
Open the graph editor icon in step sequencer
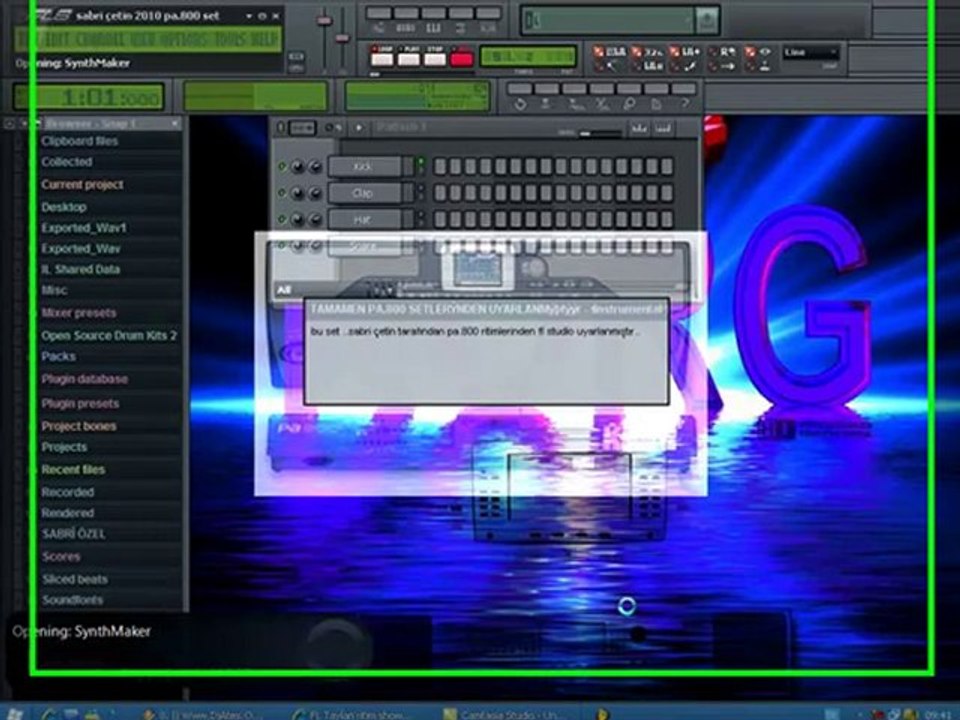coord(639,128)
